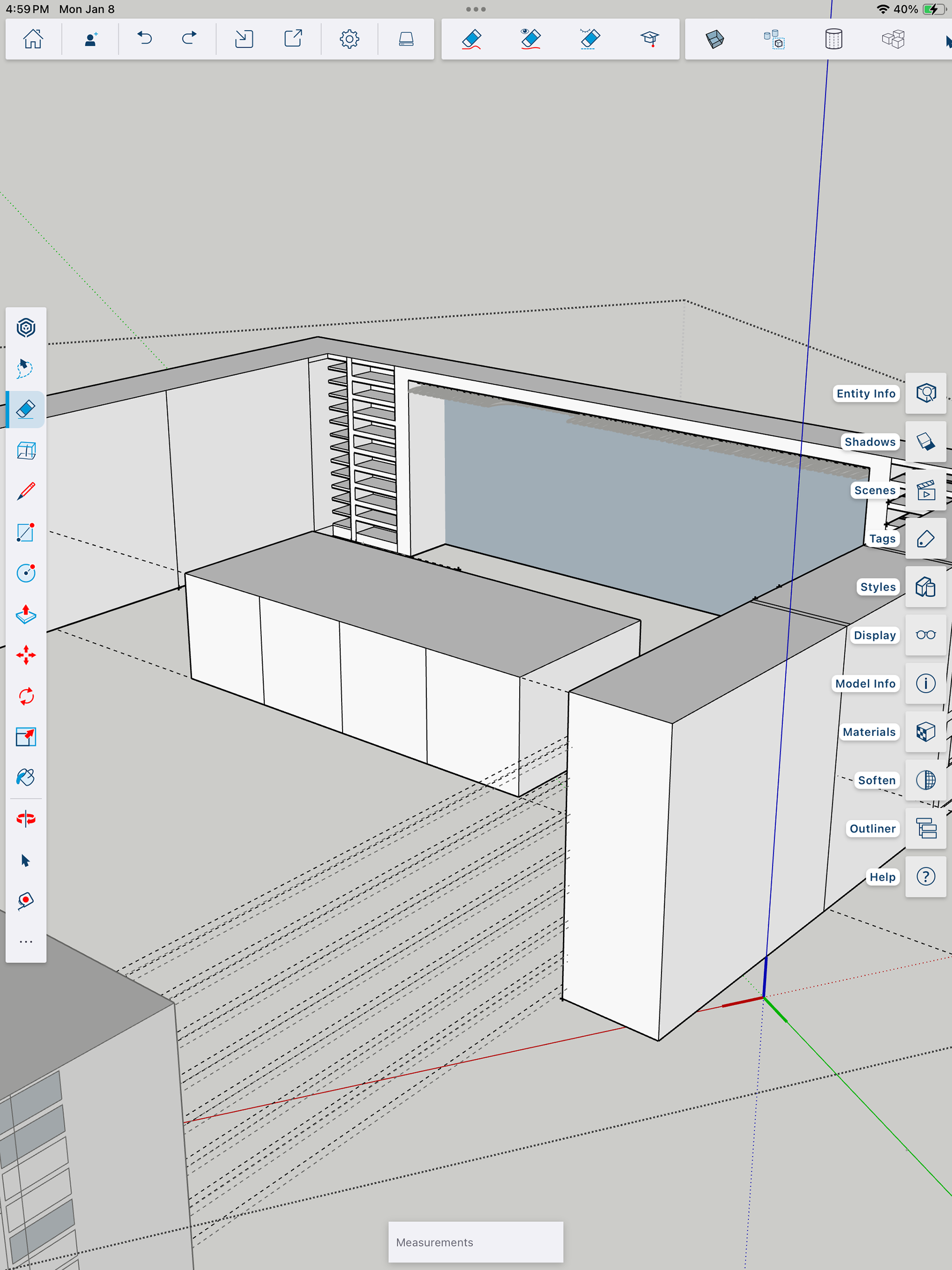Open the Outliner tree panel
The image size is (952, 1270).
point(926,829)
